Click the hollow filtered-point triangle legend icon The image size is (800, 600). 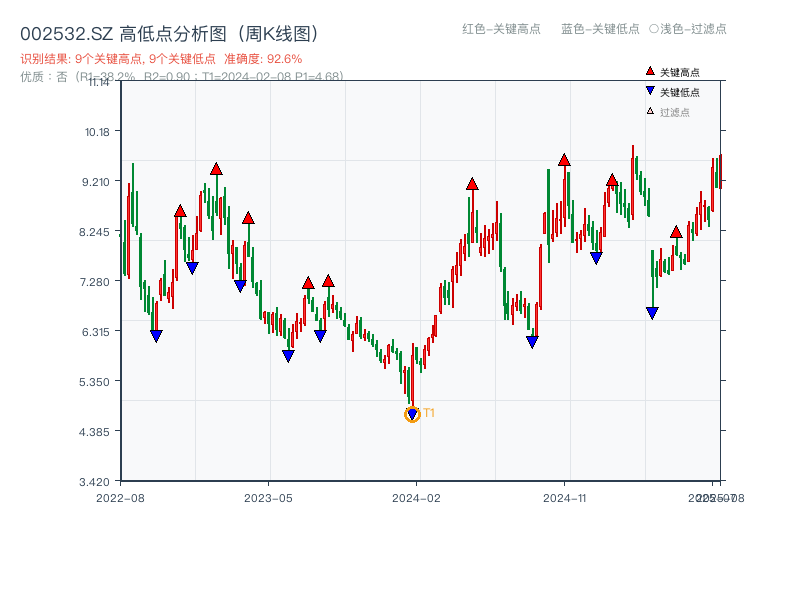click(x=650, y=111)
